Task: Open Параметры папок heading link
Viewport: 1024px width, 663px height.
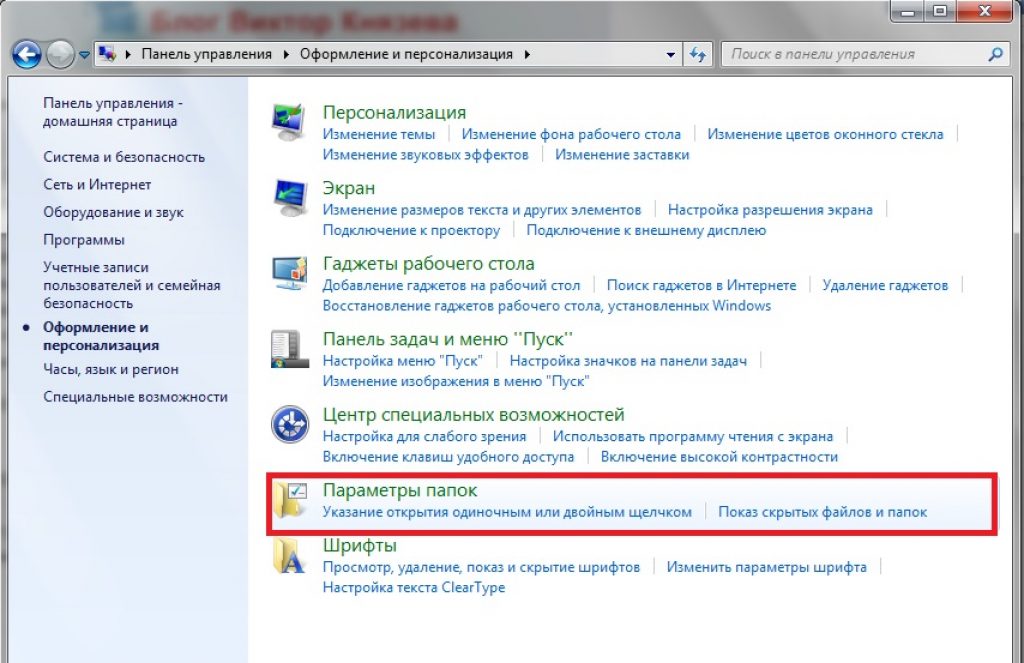Action: [x=400, y=490]
